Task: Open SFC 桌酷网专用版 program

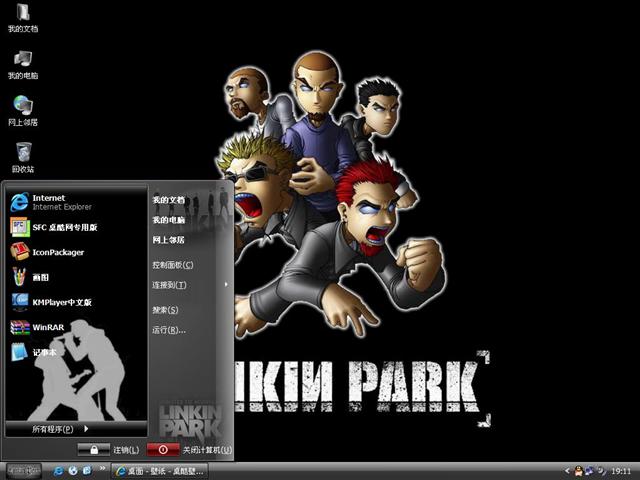Action: point(76,227)
